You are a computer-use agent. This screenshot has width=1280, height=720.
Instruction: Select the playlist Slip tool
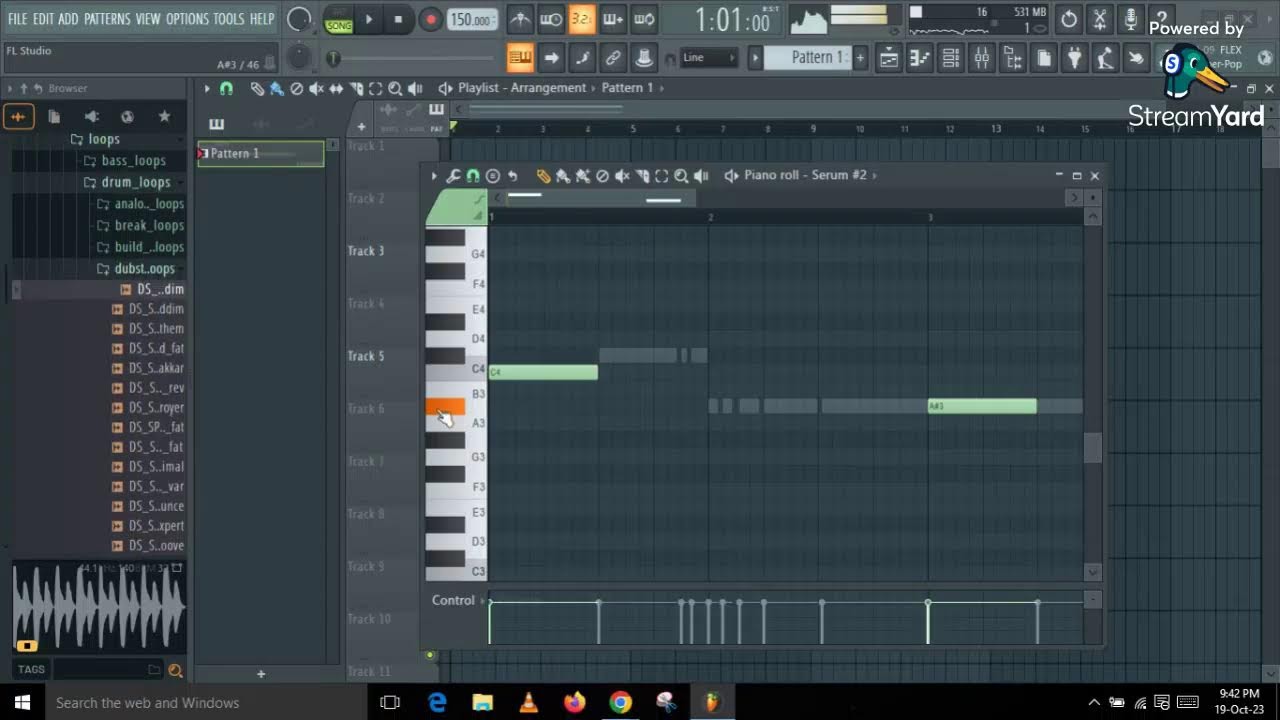[336, 89]
